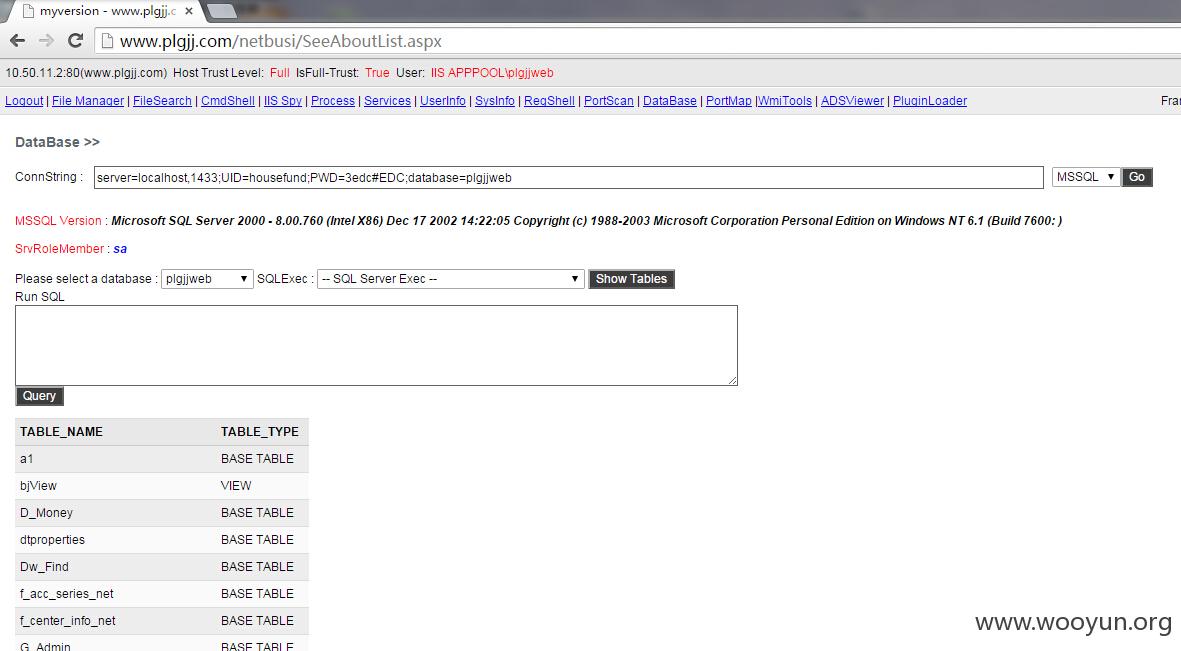This screenshot has height=651, width=1181.
Task: Open ADSViewer link
Action: tap(852, 101)
